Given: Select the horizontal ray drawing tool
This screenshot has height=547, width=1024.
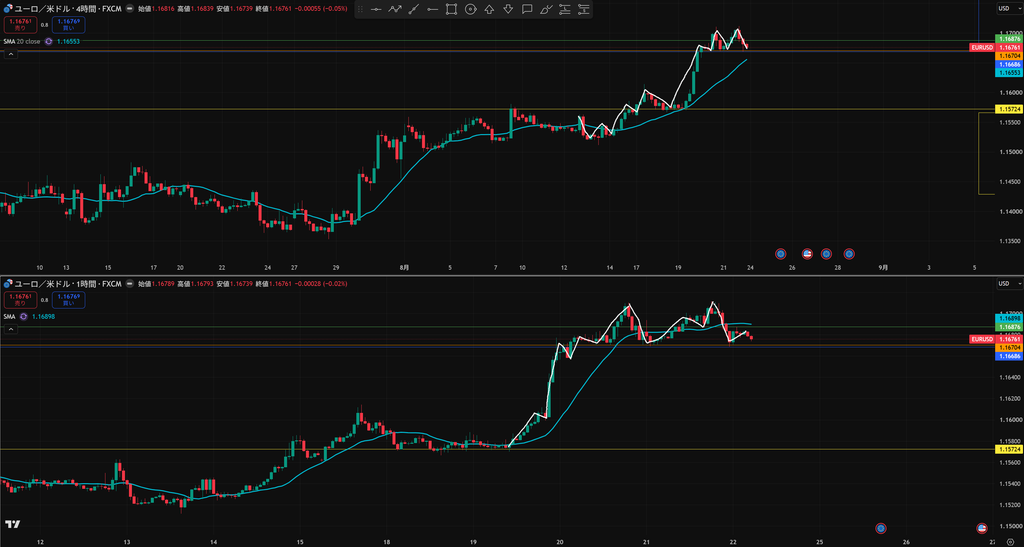Looking at the screenshot, I should 432,9.
